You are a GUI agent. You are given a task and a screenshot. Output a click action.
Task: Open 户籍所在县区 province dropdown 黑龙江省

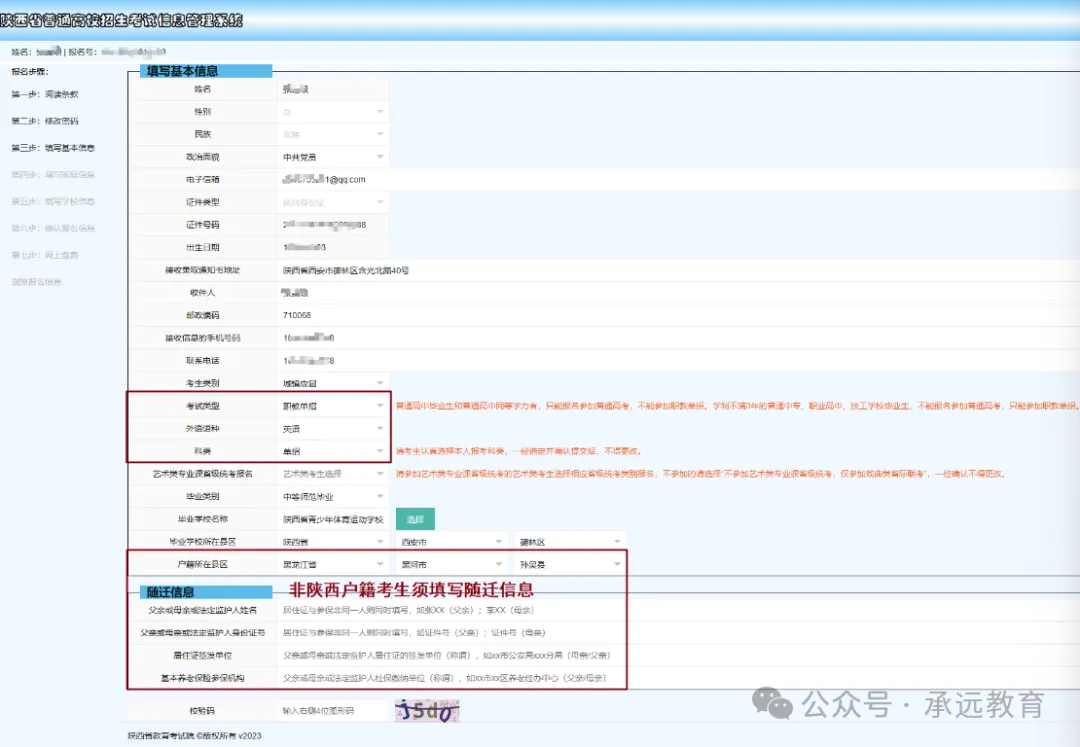(x=333, y=565)
